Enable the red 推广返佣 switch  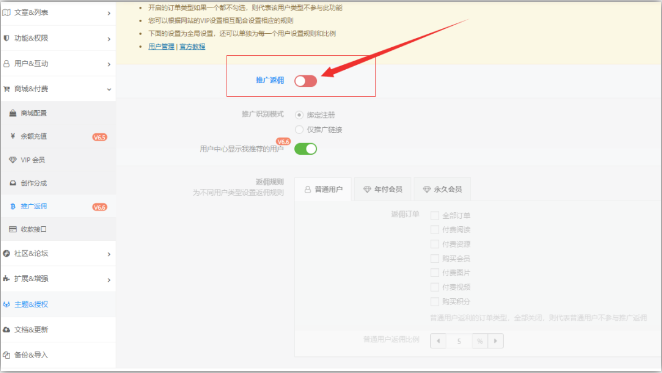point(306,81)
